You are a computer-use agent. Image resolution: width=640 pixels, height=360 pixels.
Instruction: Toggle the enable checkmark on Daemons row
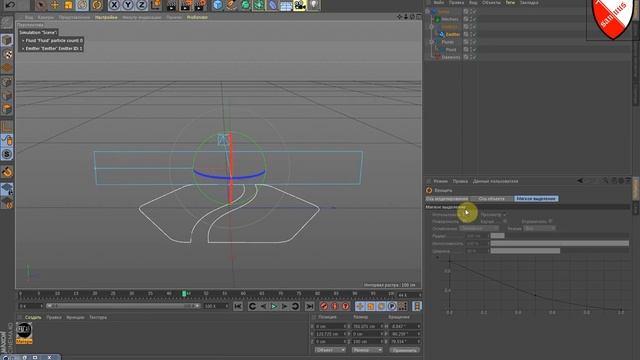(474, 57)
